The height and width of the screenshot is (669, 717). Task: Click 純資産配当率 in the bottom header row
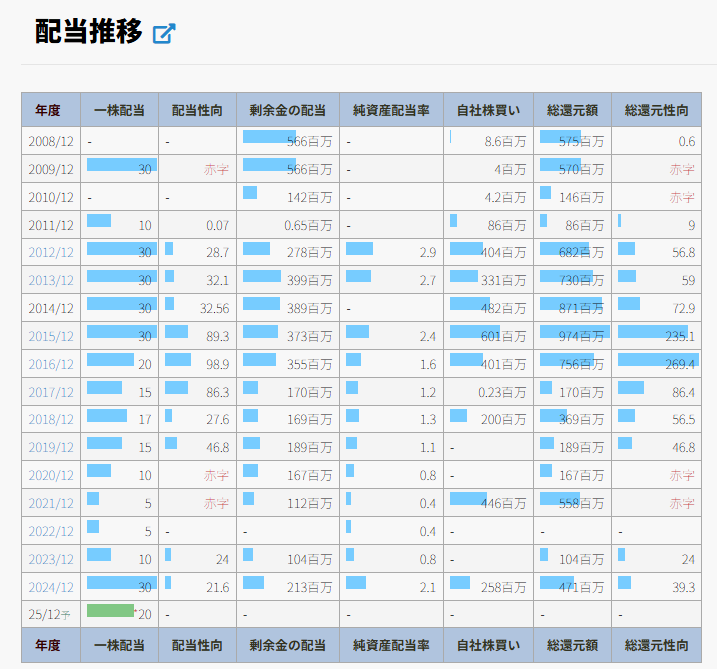pyautogui.click(x=391, y=645)
